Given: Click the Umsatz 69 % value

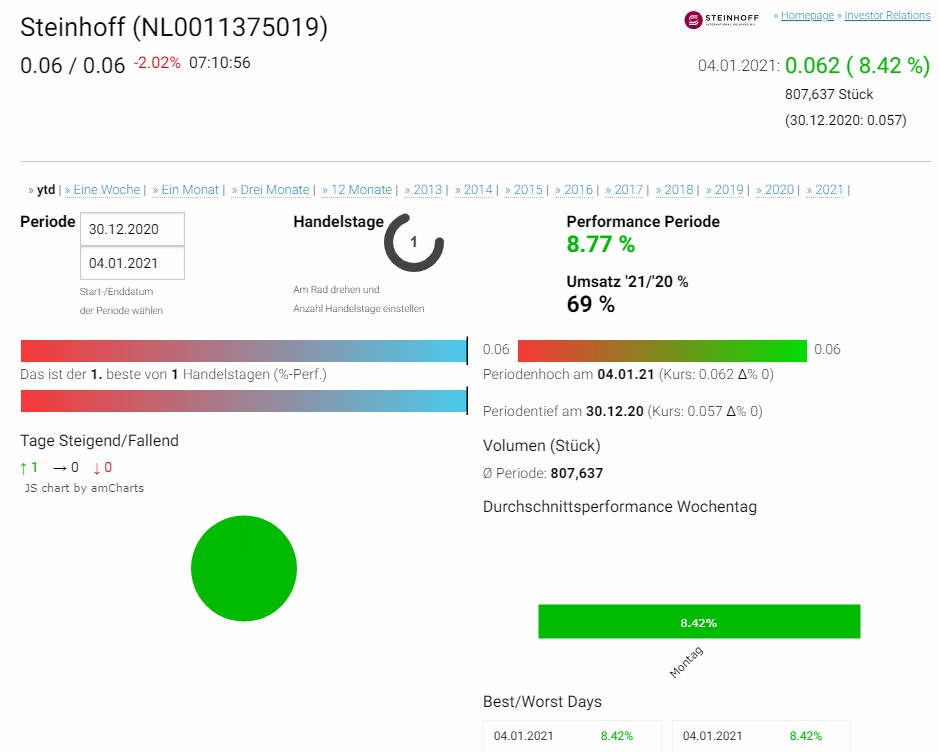Looking at the screenshot, I should coord(590,304).
